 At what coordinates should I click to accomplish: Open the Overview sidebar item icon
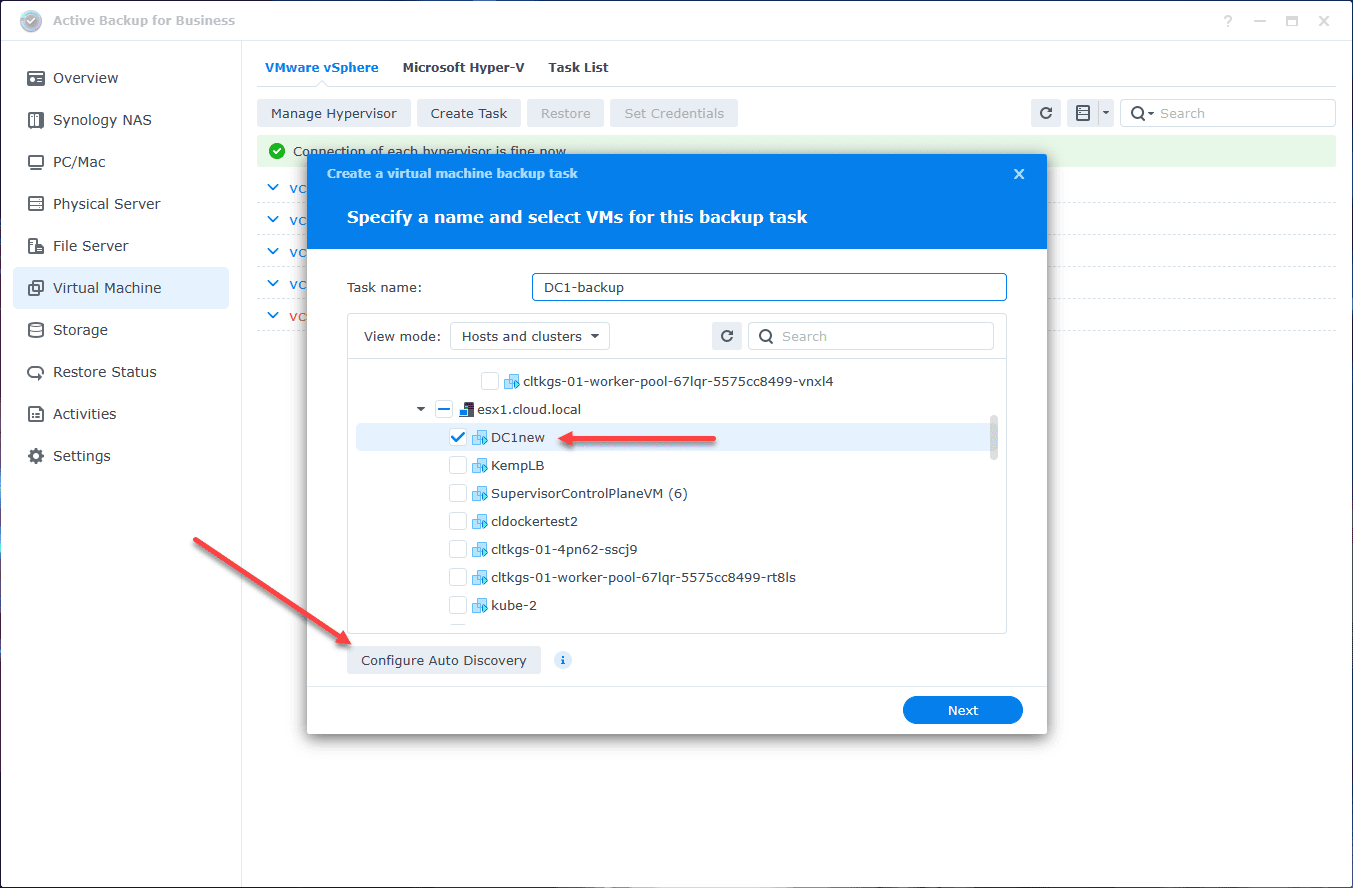(x=36, y=78)
